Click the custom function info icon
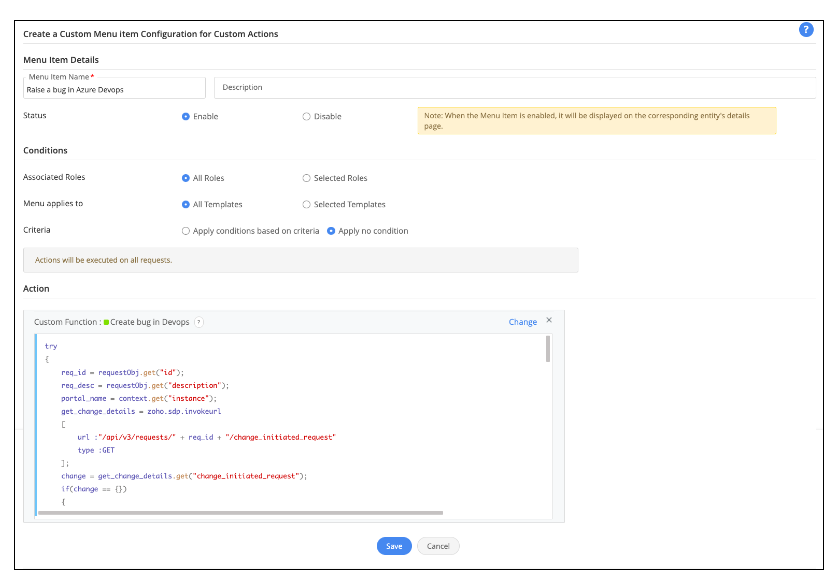Screen dimensions: 834x581 pos(199,322)
